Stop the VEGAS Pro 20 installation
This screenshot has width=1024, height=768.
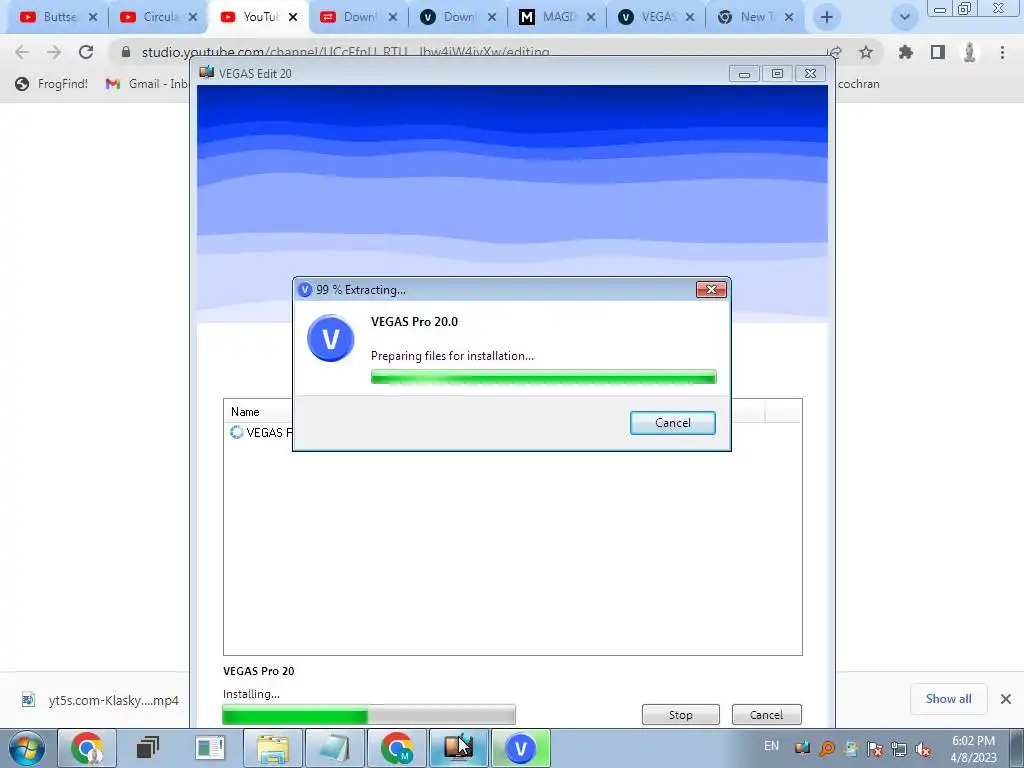(x=680, y=714)
